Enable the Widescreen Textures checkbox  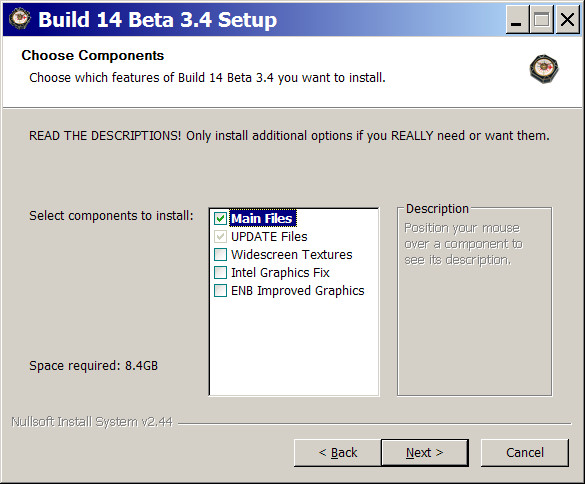click(220, 255)
